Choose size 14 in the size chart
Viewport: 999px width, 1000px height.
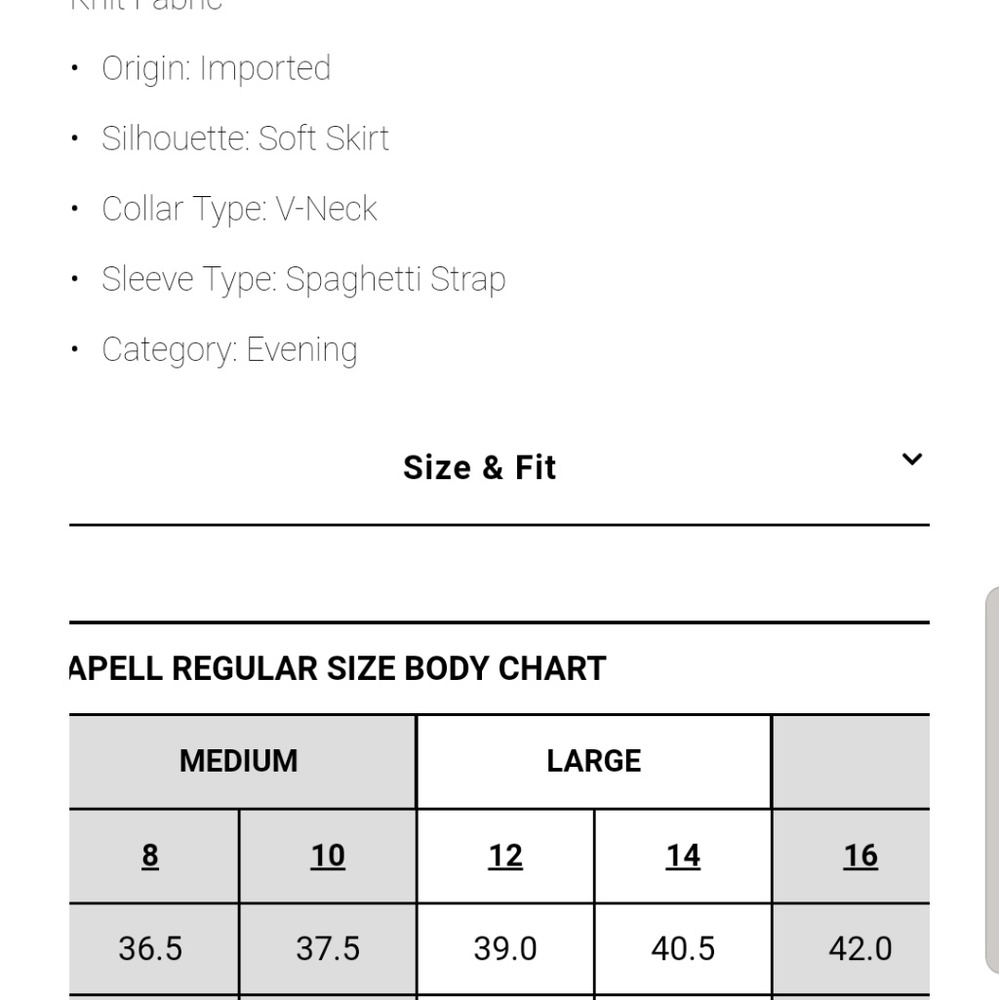click(683, 856)
